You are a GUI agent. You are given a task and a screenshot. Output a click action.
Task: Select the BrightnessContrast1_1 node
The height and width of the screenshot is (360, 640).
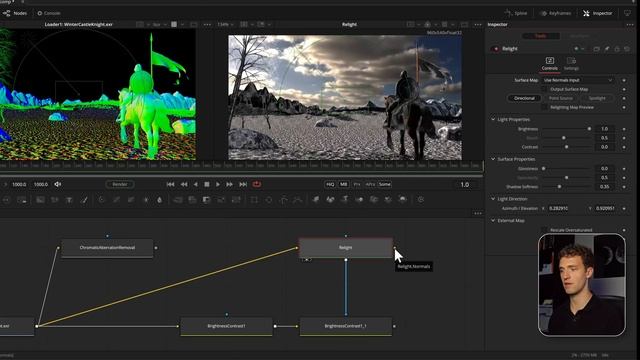[346, 327]
